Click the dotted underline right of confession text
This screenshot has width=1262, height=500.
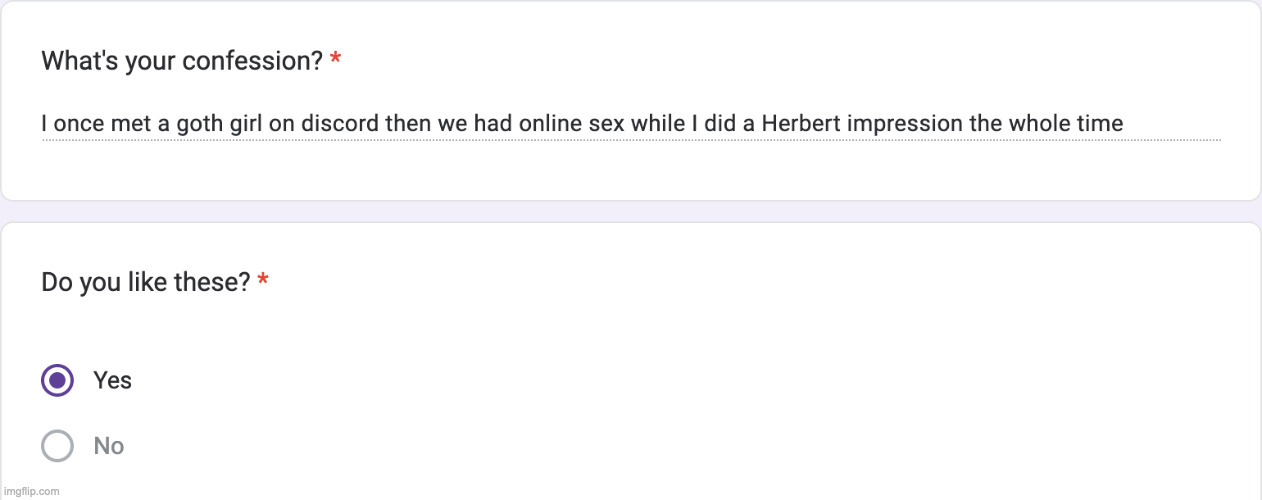pyautogui.click(x=1170, y=139)
